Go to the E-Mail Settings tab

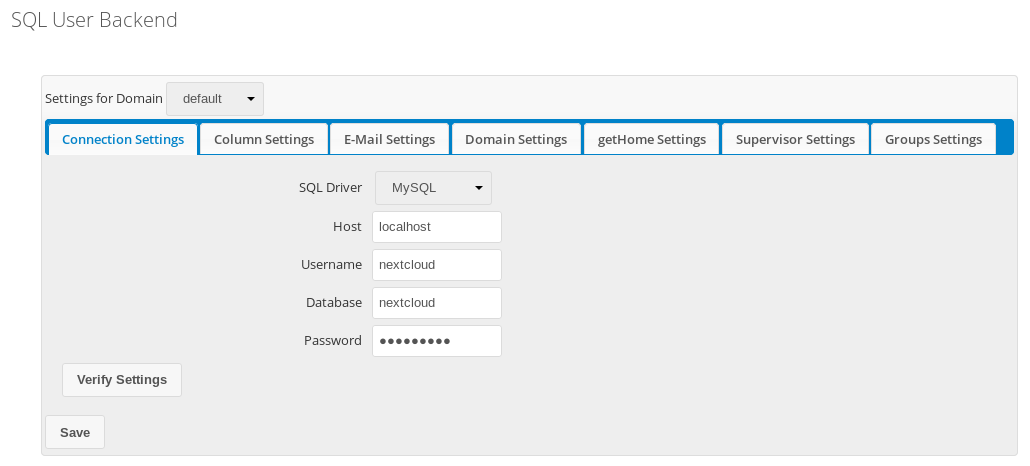point(389,139)
